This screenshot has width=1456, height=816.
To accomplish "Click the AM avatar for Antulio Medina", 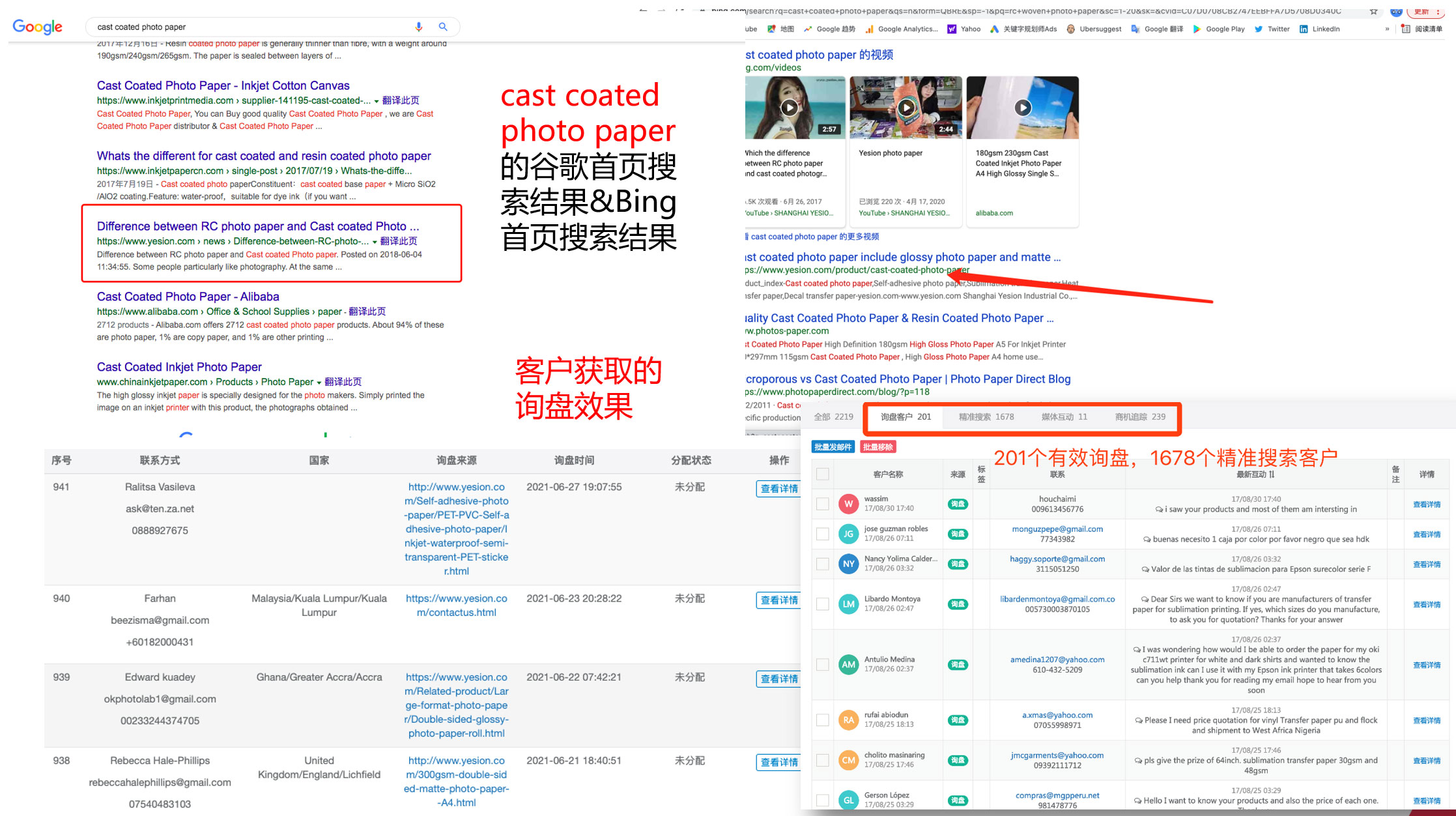I will point(848,665).
